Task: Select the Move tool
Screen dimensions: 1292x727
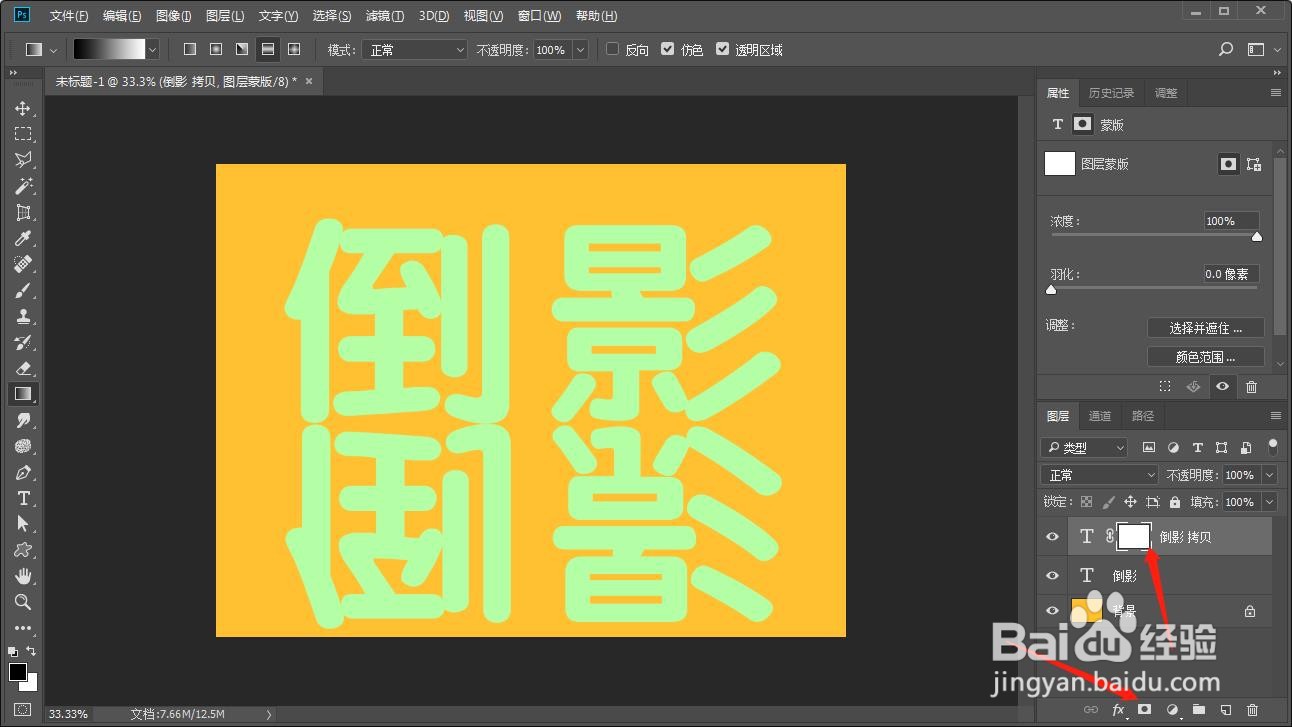Action: (x=23, y=108)
